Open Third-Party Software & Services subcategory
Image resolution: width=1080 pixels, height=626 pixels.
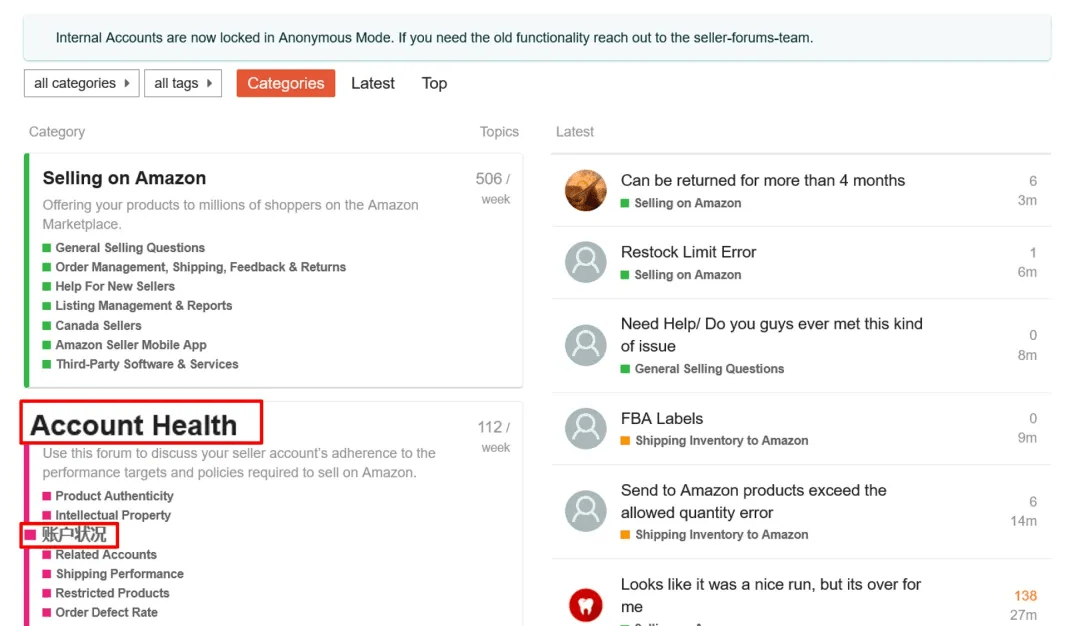(147, 364)
